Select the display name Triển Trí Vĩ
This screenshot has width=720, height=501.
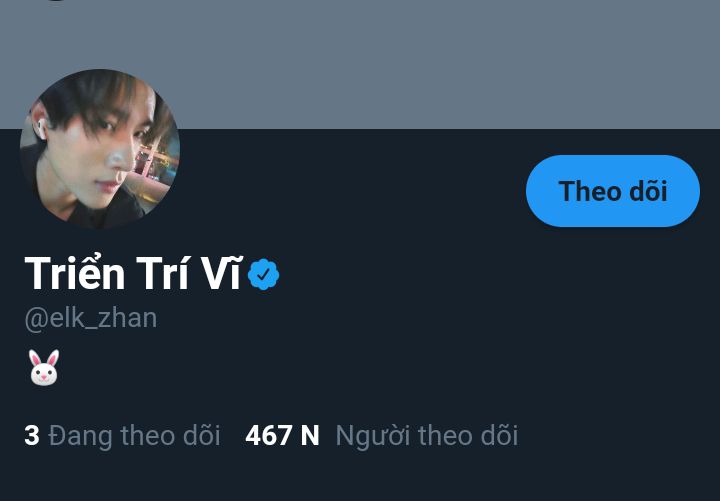tap(133, 274)
